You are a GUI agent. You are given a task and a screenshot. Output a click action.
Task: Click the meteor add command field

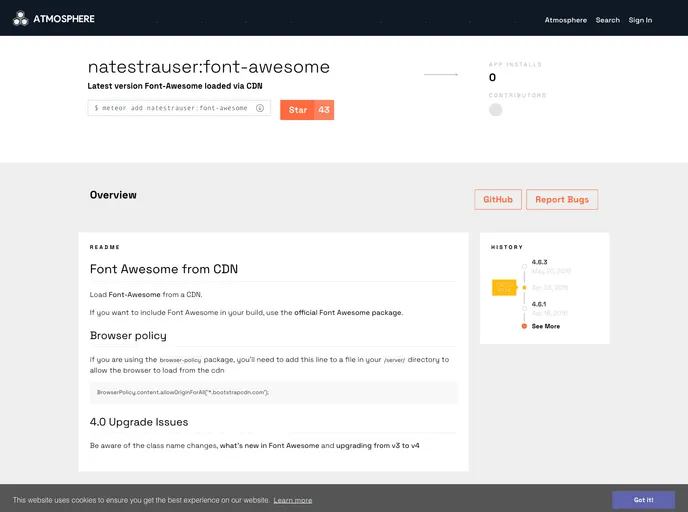coord(179,108)
